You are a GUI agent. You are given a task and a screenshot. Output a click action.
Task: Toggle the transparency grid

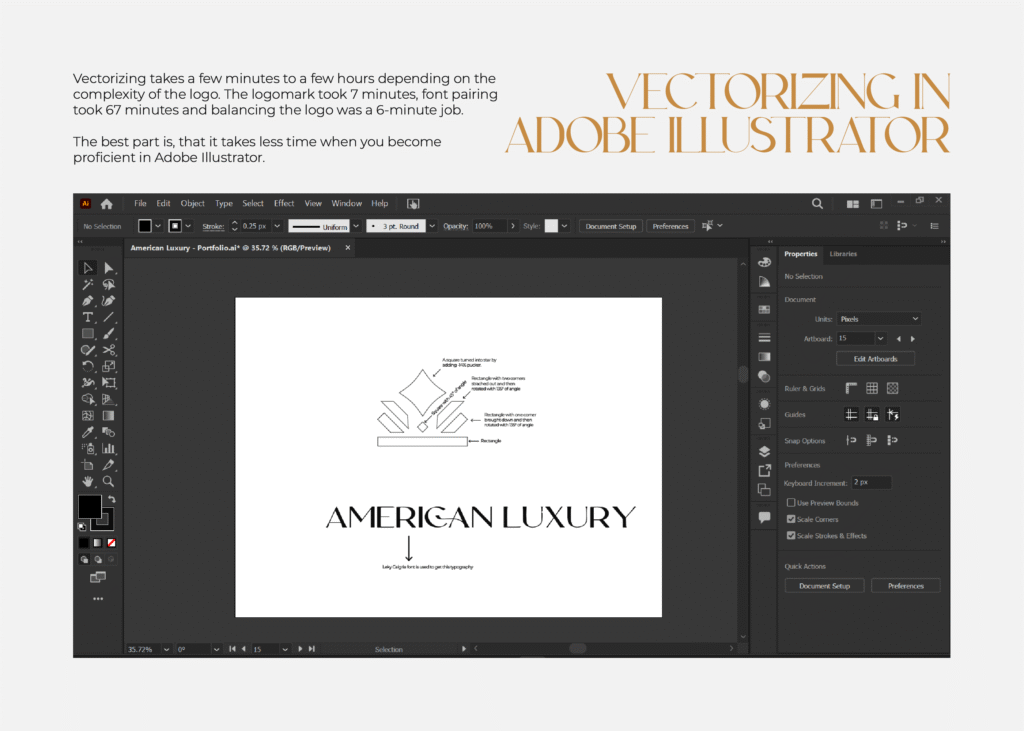tap(893, 388)
